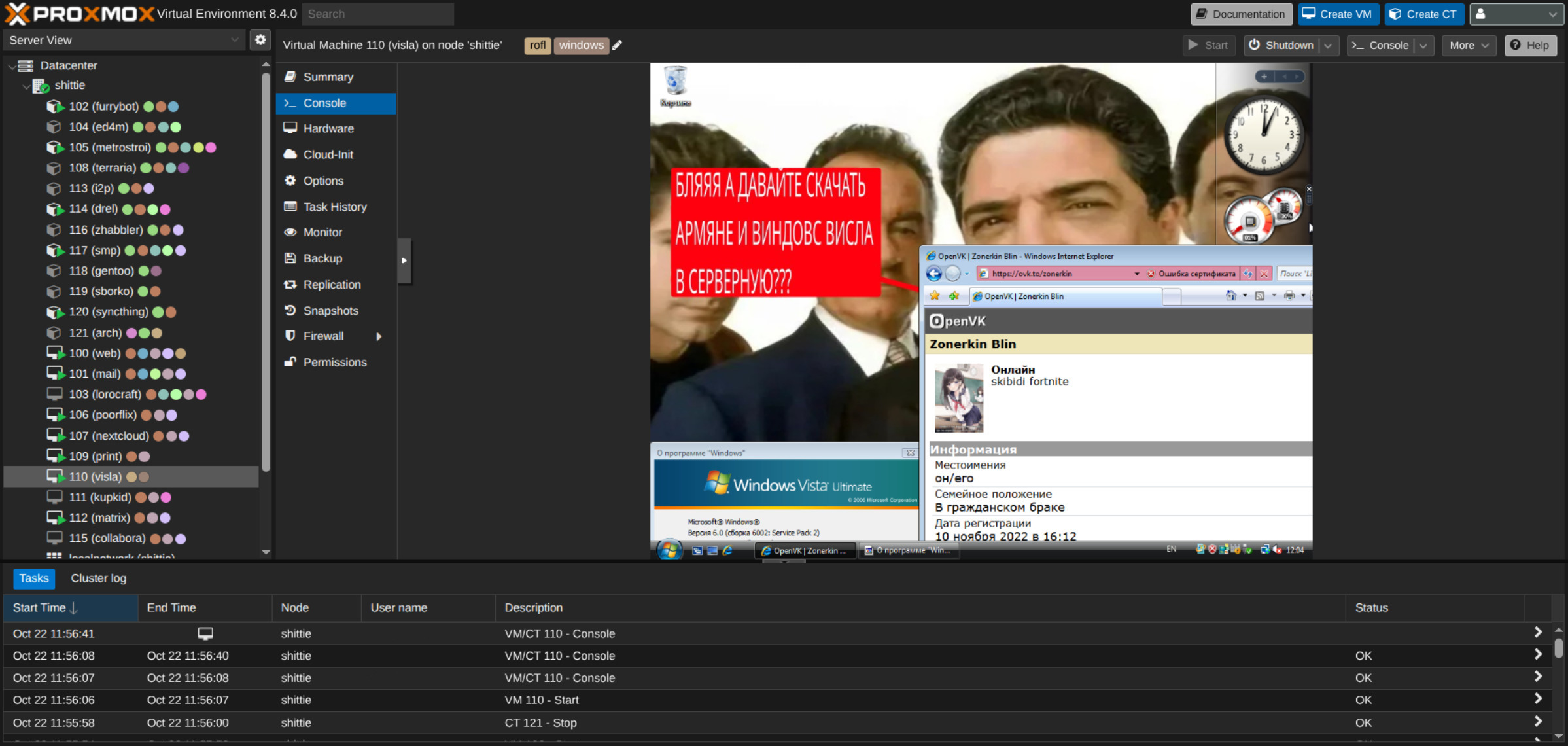The height and width of the screenshot is (746, 1568).
Task: Click the Create VM button
Action: [1338, 14]
